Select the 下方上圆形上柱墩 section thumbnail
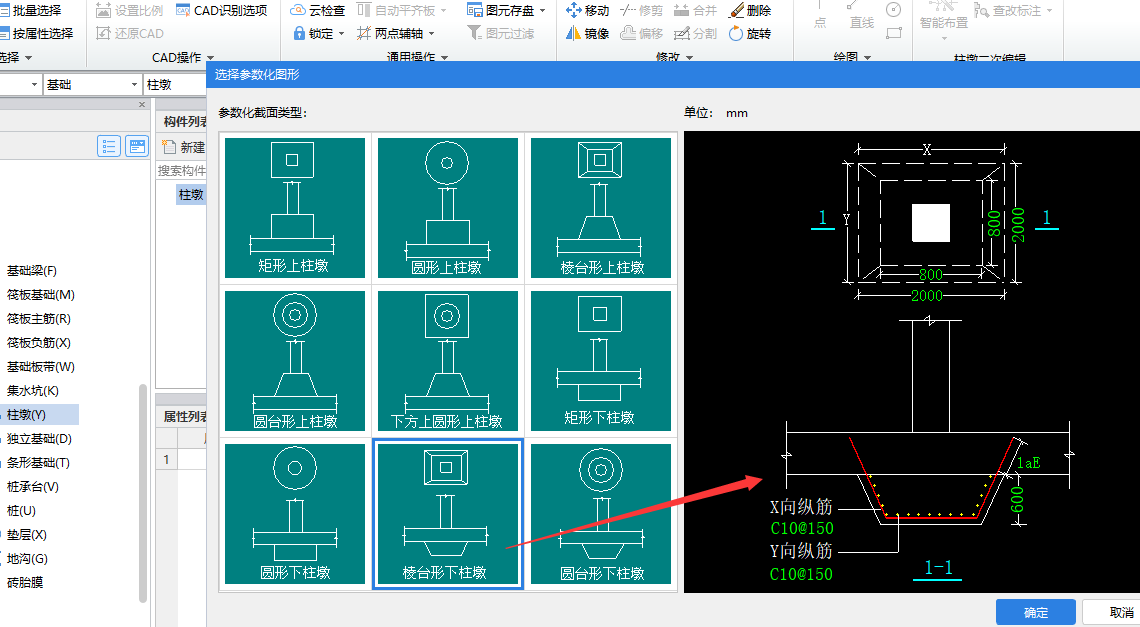Screen dimensions: 1140x627 (x=448, y=361)
